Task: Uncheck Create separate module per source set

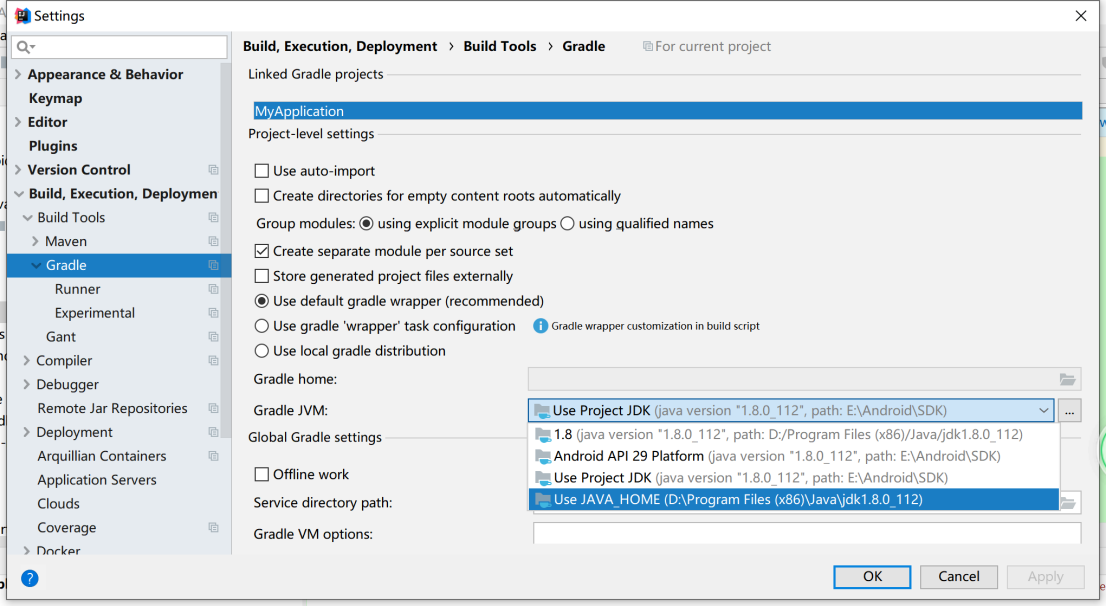Action: click(x=262, y=251)
